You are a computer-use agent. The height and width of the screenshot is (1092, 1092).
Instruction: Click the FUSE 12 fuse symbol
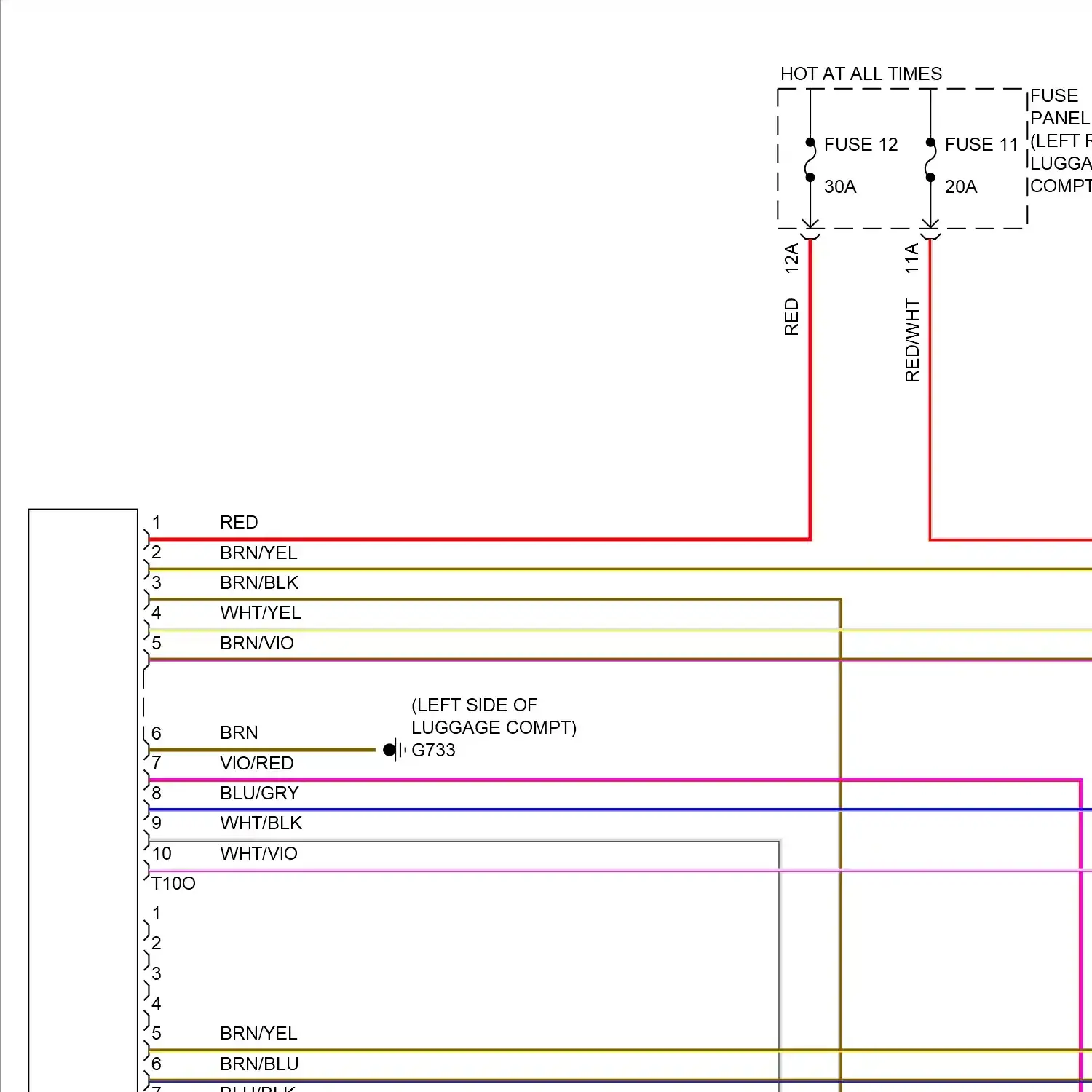tap(810, 160)
